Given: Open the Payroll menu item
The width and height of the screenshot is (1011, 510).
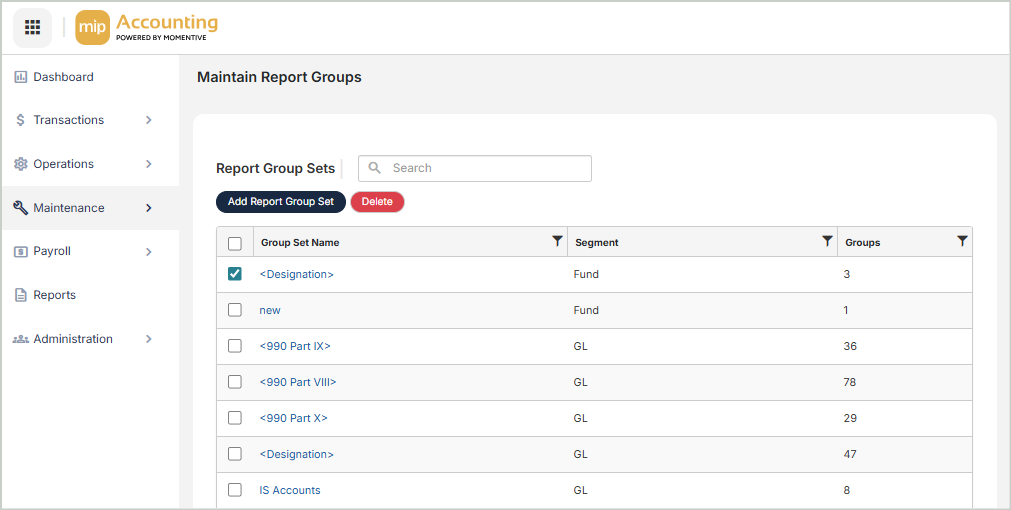Looking at the screenshot, I should (x=52, y=251).
